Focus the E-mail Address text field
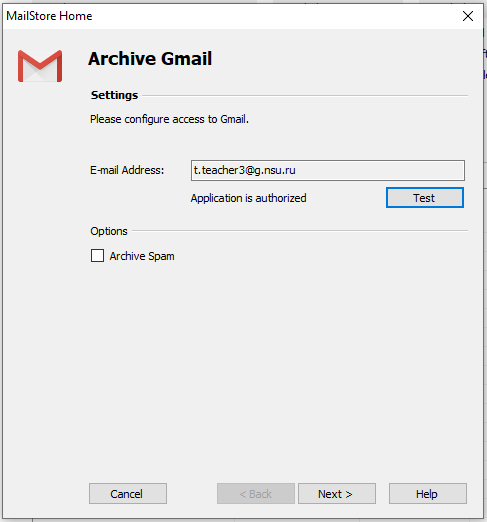Image resolution: width=487 pixels, height=522 pixels. pyautogui.click(x=328, y=170)
